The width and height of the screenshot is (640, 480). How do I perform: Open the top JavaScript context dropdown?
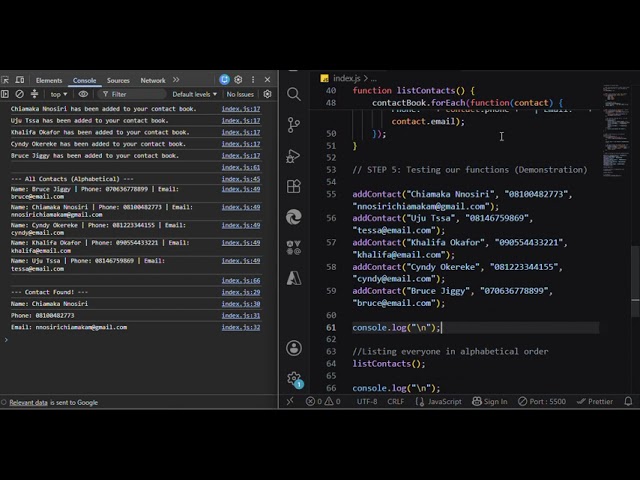point(59,94)
